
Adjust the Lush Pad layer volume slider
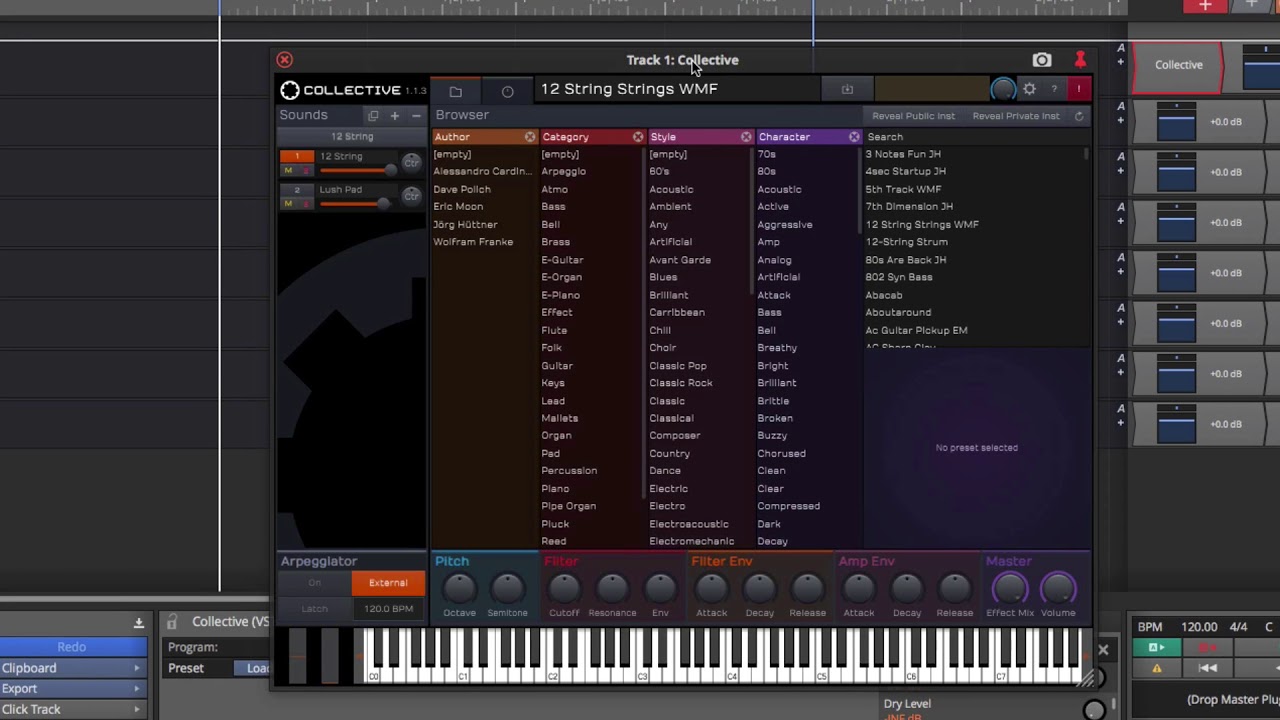coord(355,204)
